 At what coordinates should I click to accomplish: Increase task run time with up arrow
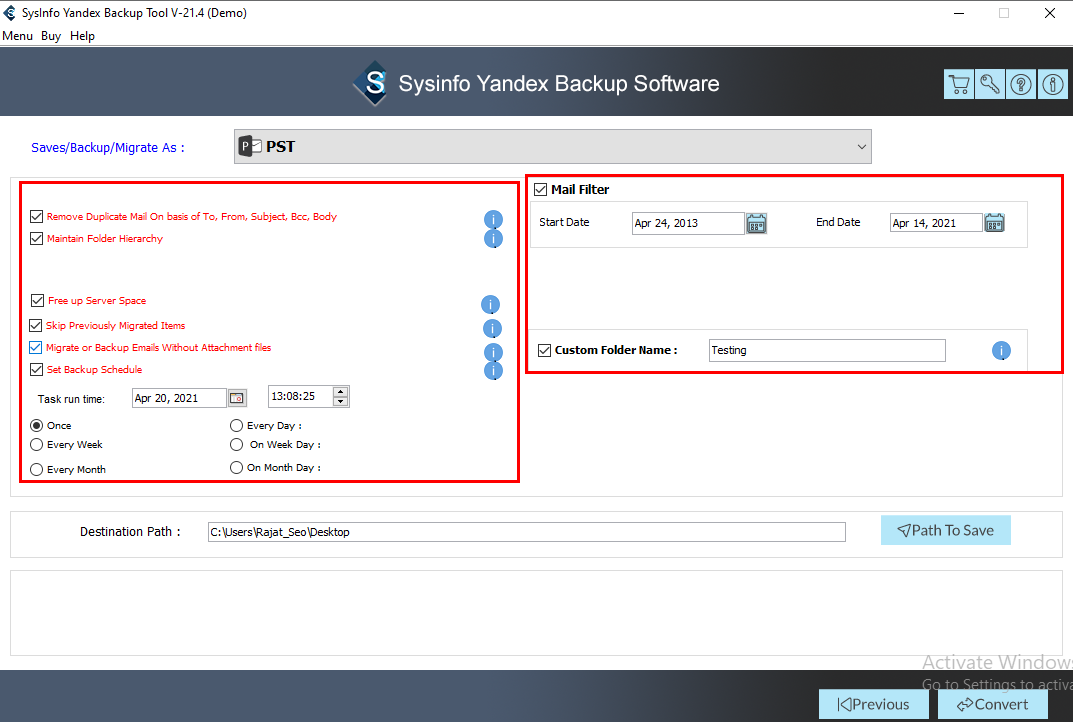[x=341, y=391]
